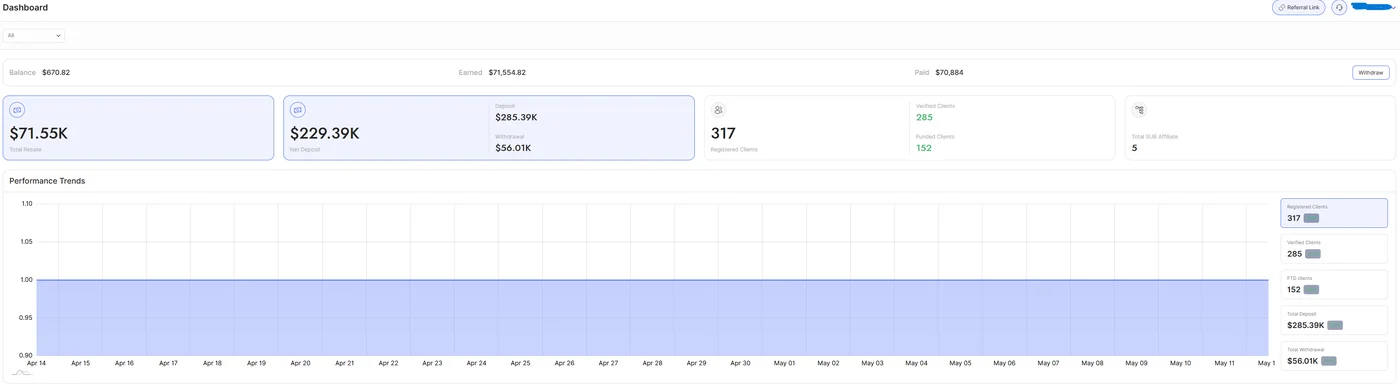Screen dimensions: 1400x387
Task: Select the Verified Clients 285 trend tab
Action: (x=1334, y=249)
